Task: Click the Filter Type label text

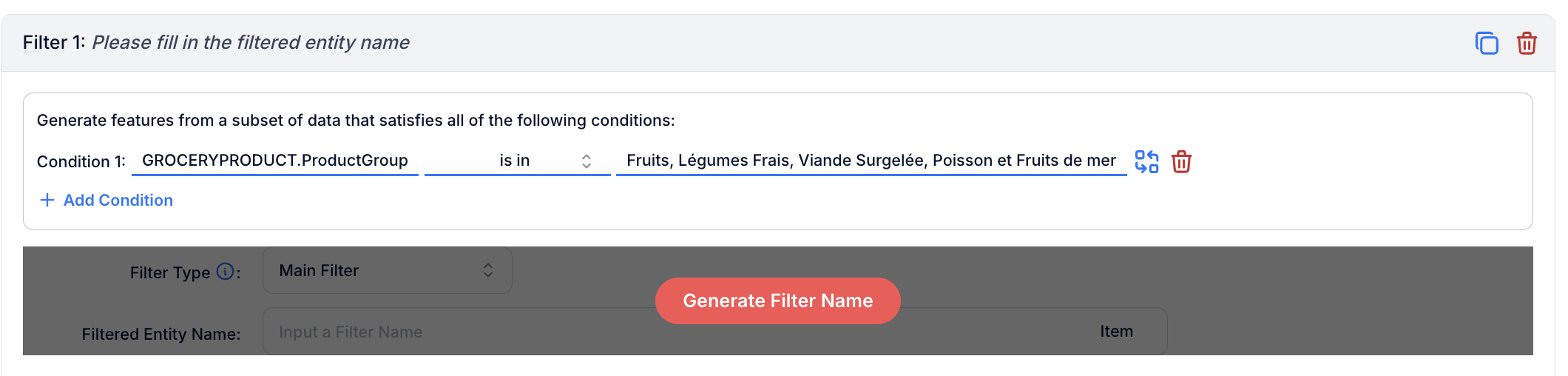Action: pyautogui.click(x=170, y=272)
